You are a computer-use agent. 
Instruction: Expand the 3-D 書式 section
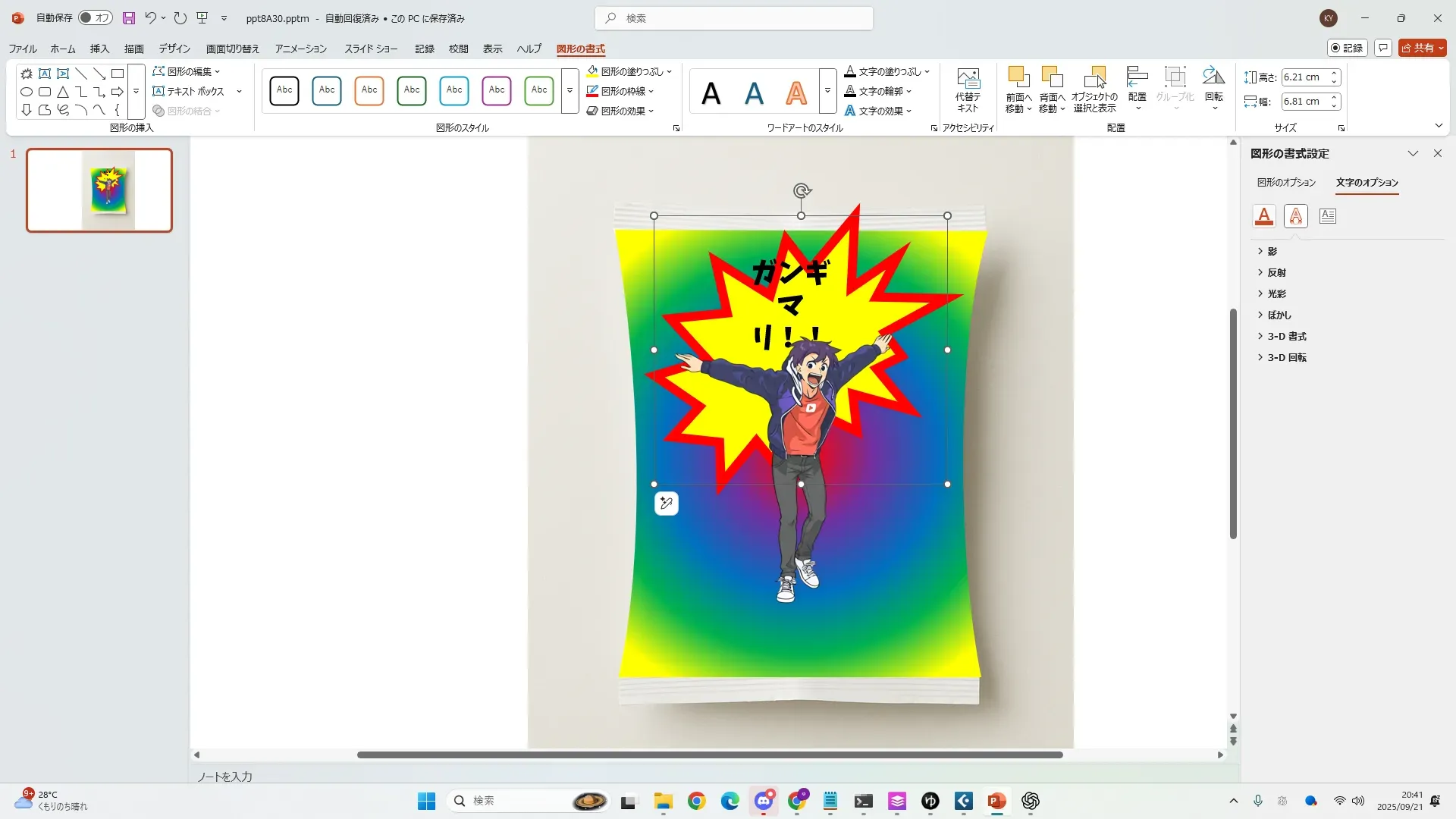click(1286, 336)
